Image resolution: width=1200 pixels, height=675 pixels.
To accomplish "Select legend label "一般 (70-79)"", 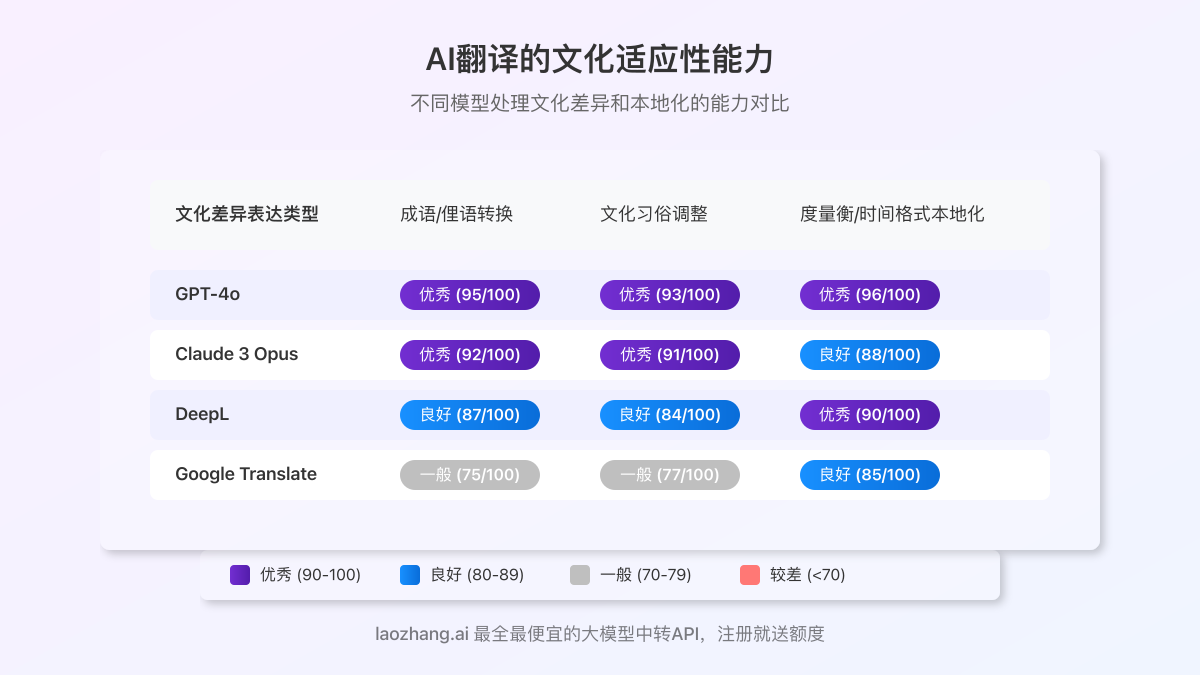I will point(646,575).
